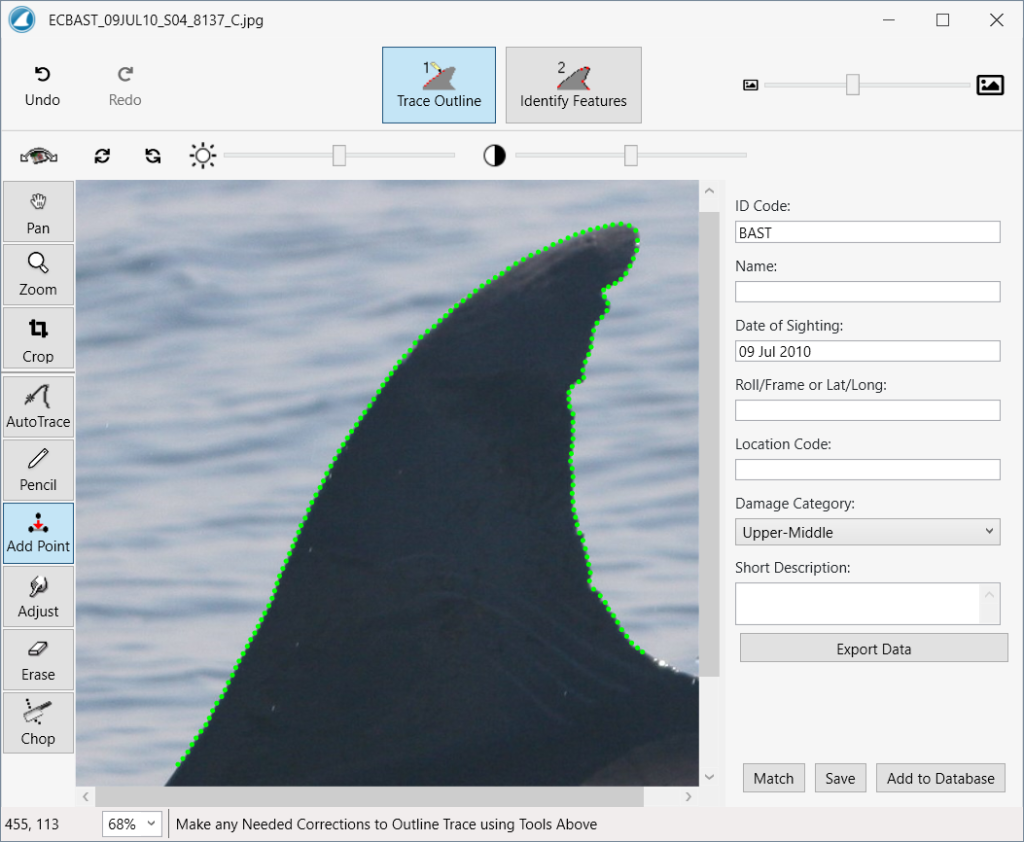Image resolution: width=1024 pixels, height=842 pixels.
Task: Run the AutoTrace tool
Action: (x=38, y=405)
